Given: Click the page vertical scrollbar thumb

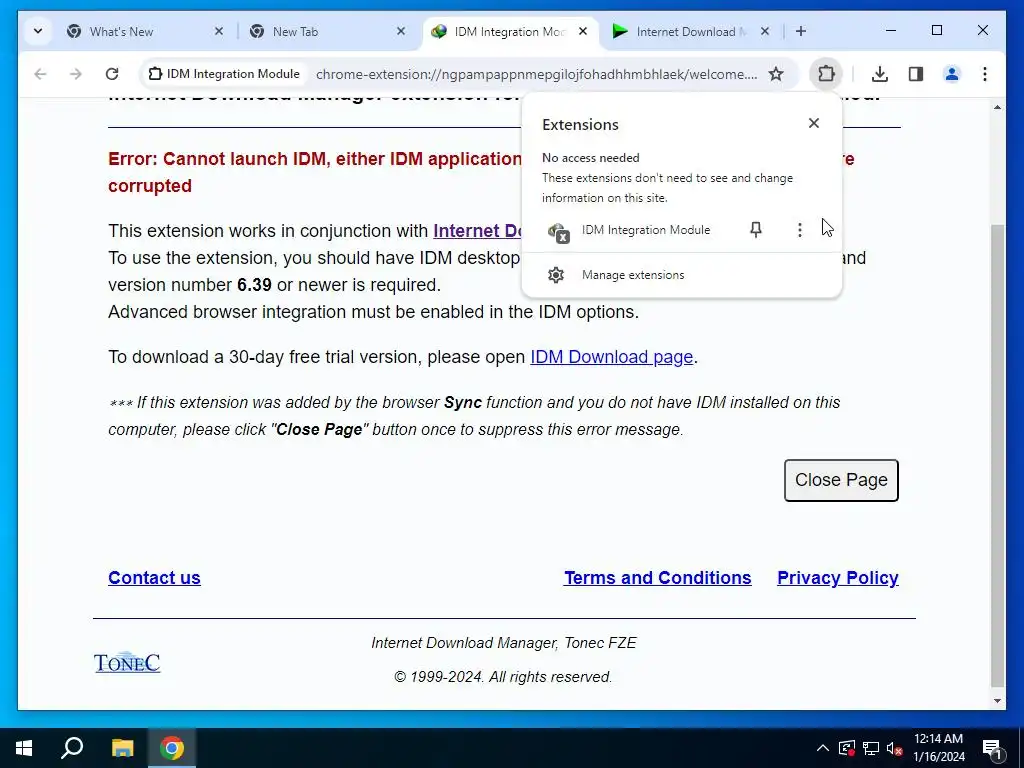Looking at the screenshot, I should tap(997, 455).
